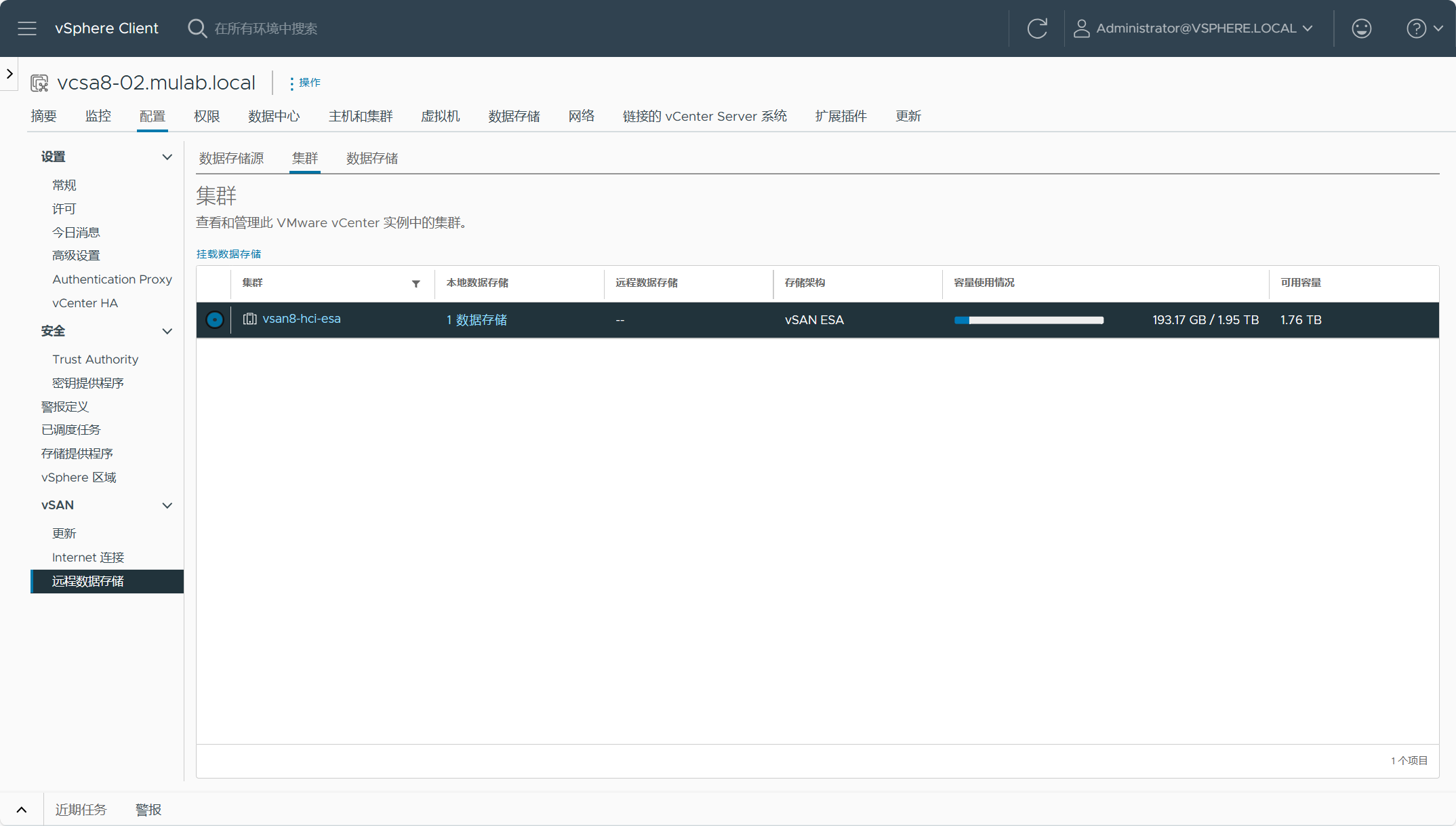Screen dimensions: 1456x826
Task: Refresh the vSphere Client view
Action: pos(1037,28)
